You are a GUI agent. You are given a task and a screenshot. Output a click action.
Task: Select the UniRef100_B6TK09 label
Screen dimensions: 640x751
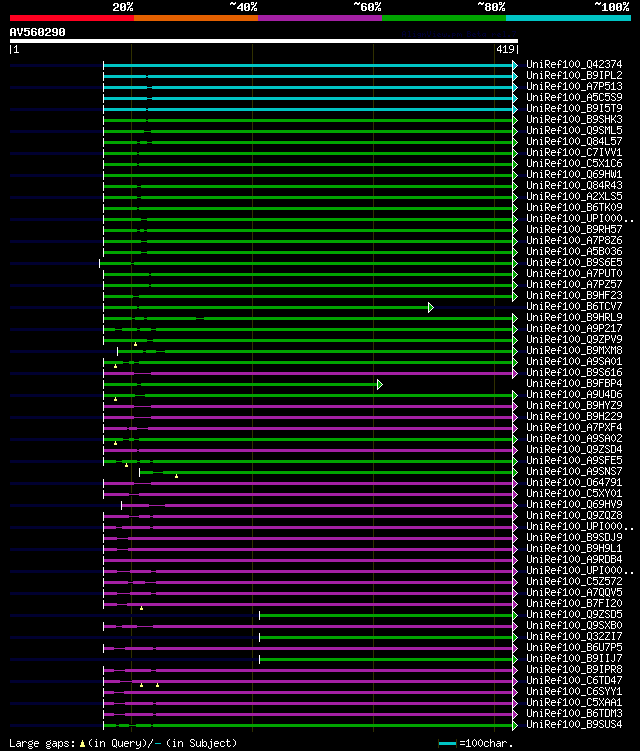pos(574,207)
